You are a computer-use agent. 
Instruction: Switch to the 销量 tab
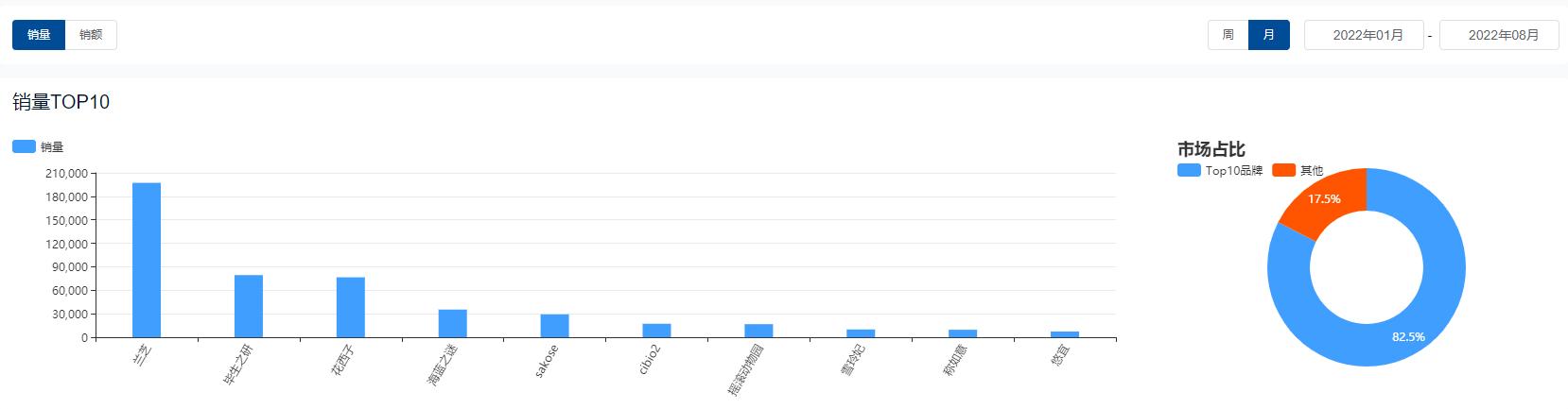(39, 35)
